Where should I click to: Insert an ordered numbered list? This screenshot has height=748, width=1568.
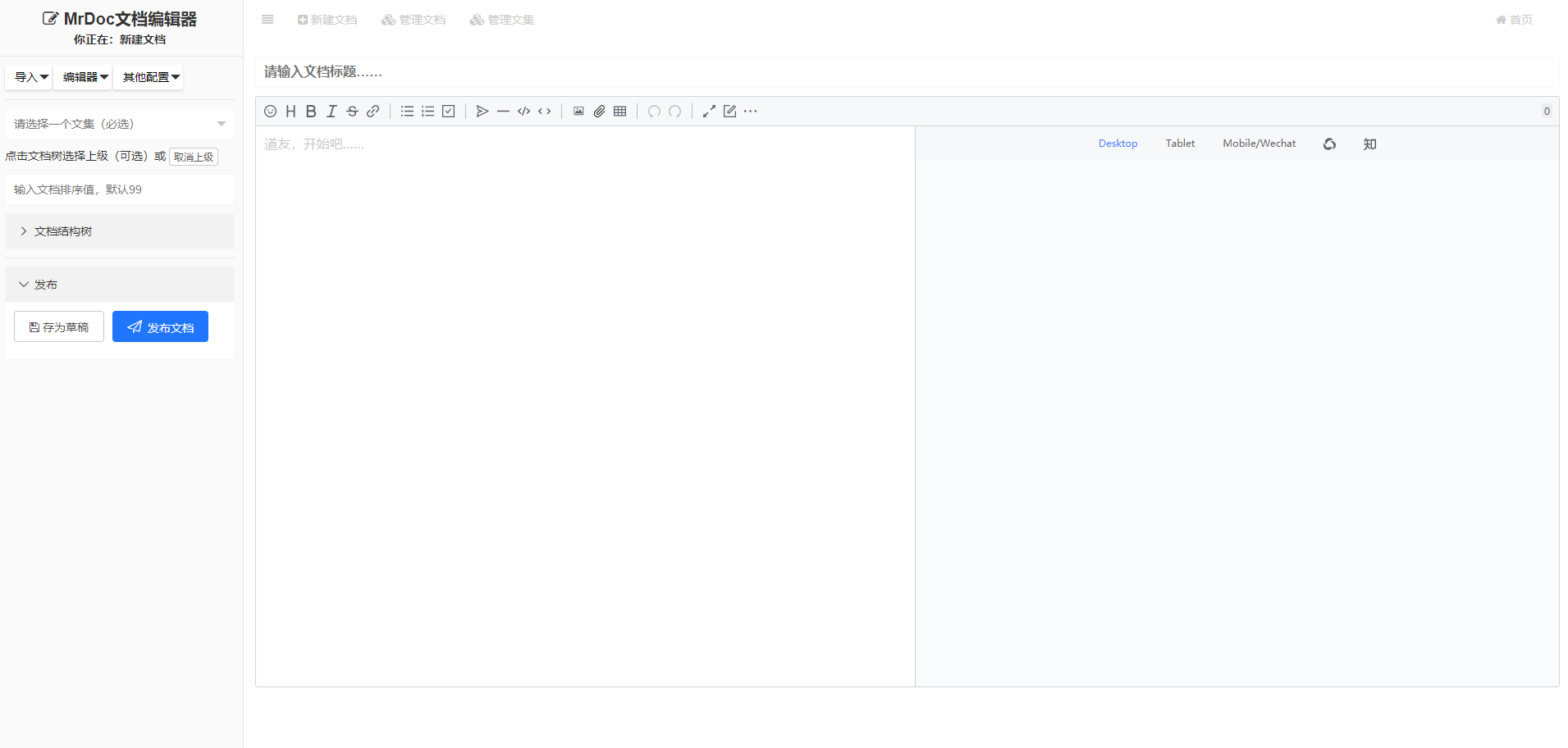tap(427, 112)
